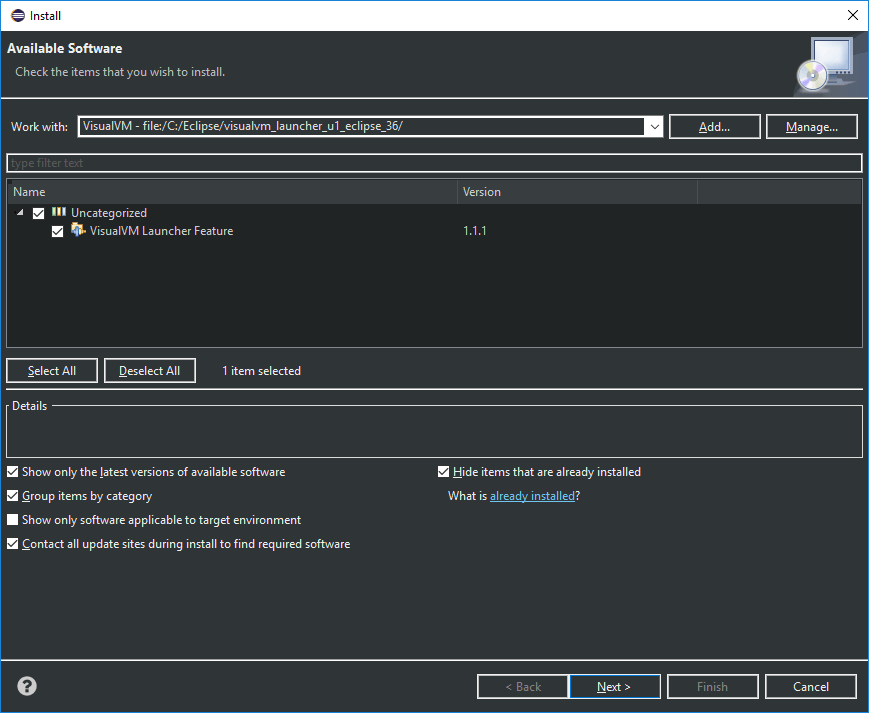Click the VisualVM Launcher Feature icon
Screen dimensions: 869x713
pos(78,231)
